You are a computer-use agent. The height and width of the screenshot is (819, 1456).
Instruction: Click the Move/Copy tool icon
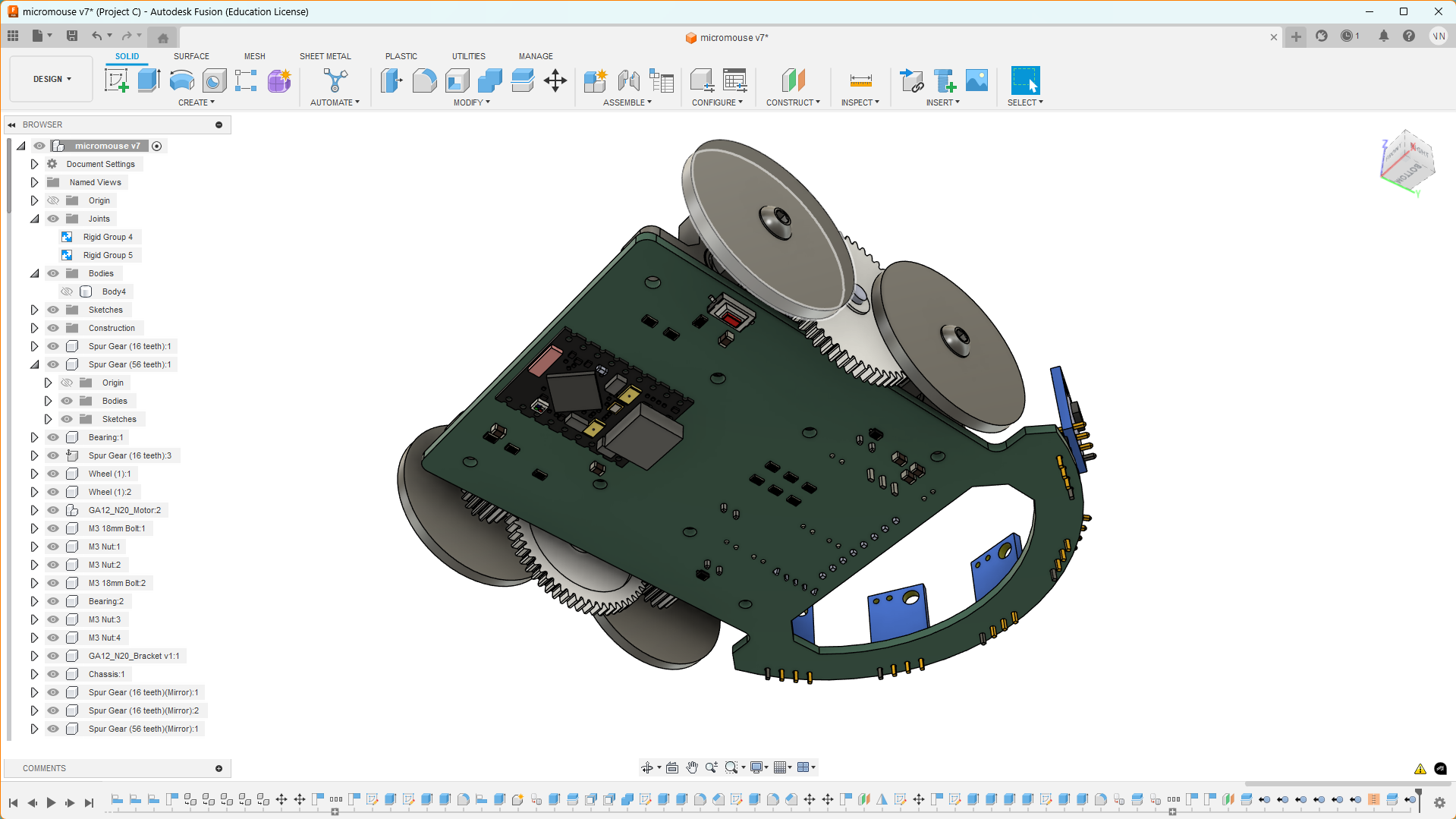(x=555, y=80)
